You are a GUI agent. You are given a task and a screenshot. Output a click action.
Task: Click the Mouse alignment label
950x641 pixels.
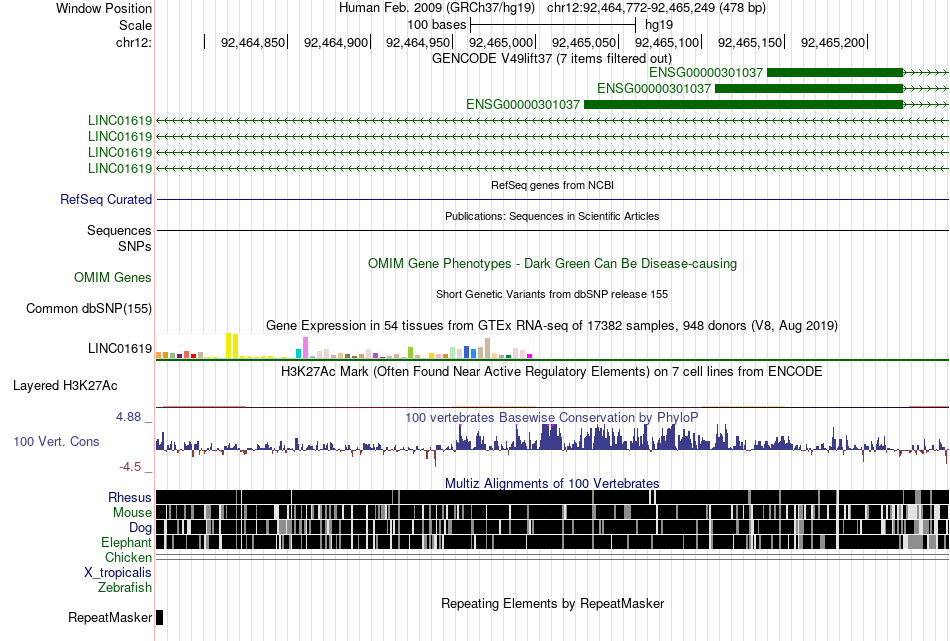click(x=132, y=513)
